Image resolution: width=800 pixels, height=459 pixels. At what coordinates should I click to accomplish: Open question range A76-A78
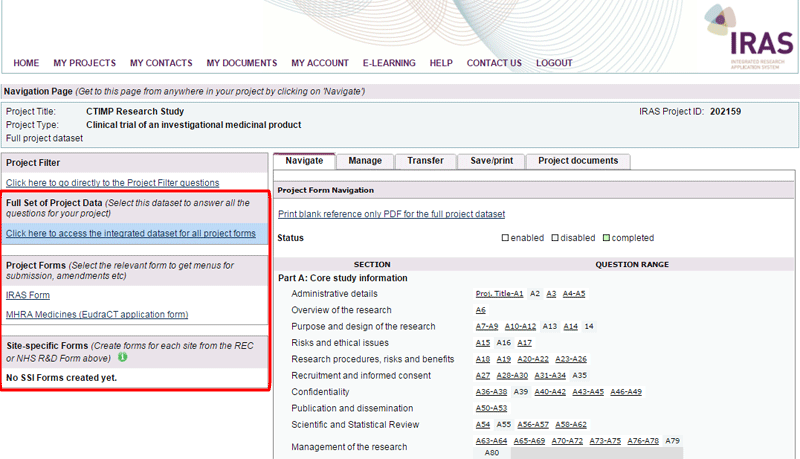tap(643, 441)
